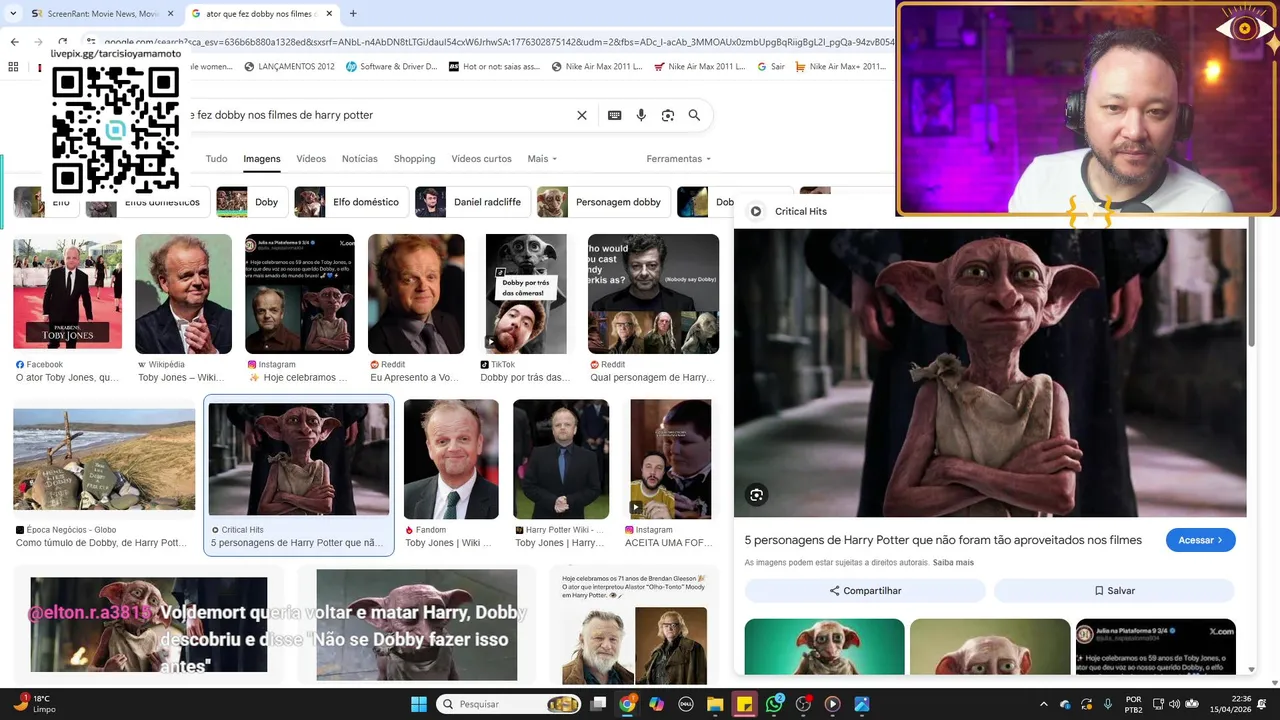
Task: Clear the Google search box text
Action: (x=582, y=115)
